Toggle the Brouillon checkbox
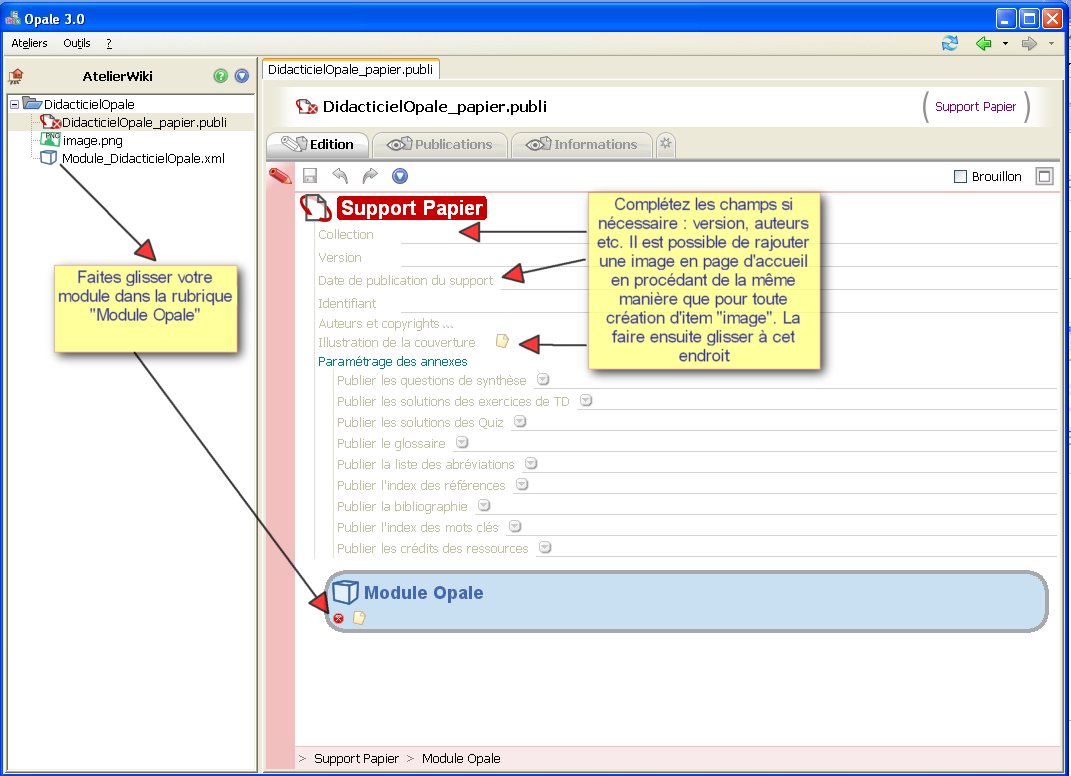The image size is (1071, 776). [960, 177]
